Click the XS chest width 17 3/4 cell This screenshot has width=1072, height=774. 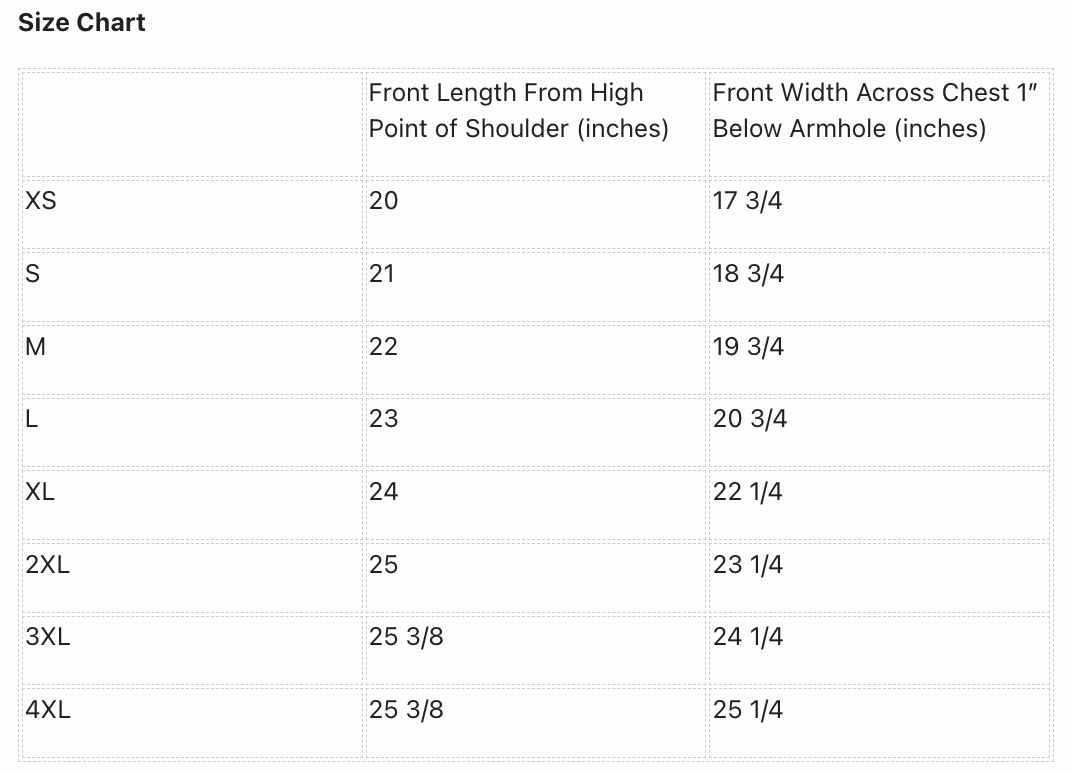coord(748,201)
